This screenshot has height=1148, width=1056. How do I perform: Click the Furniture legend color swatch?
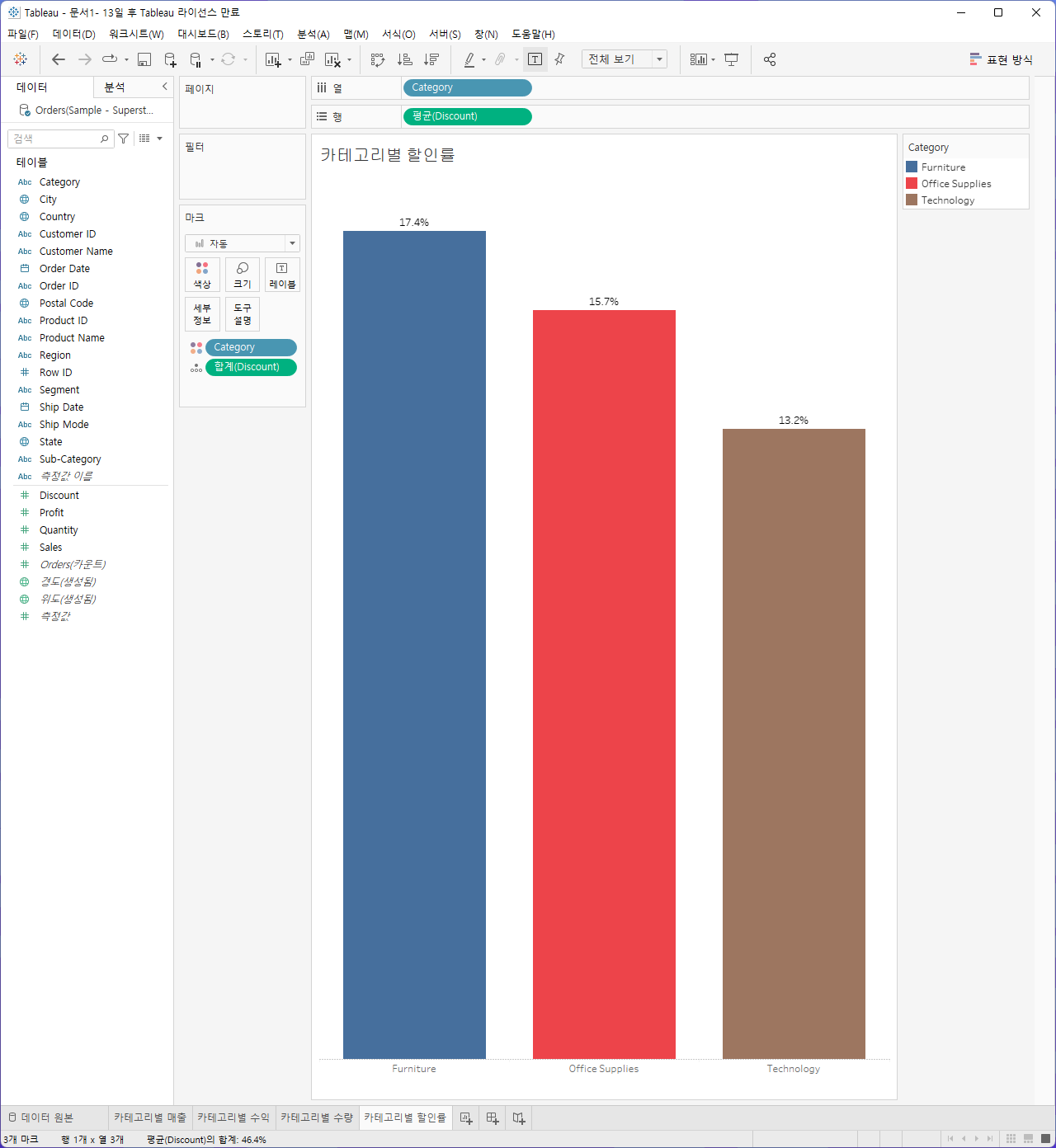click(912, 167)
